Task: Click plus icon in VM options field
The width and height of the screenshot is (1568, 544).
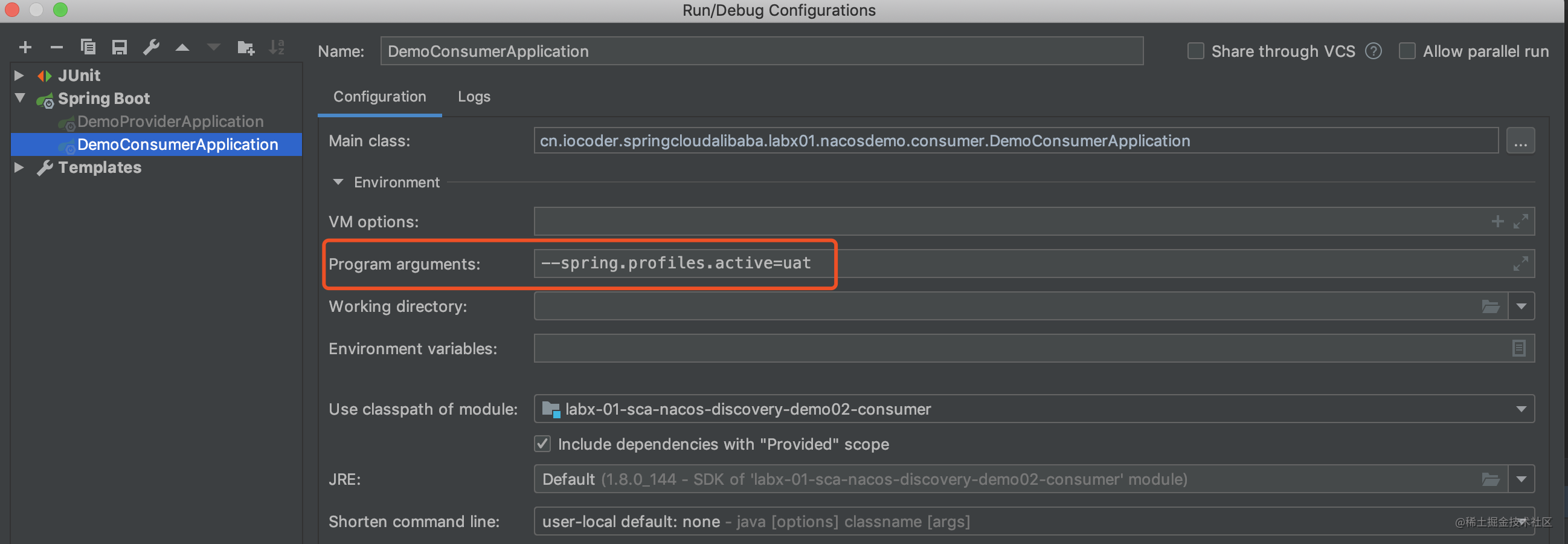Action: pos(1497,221)
